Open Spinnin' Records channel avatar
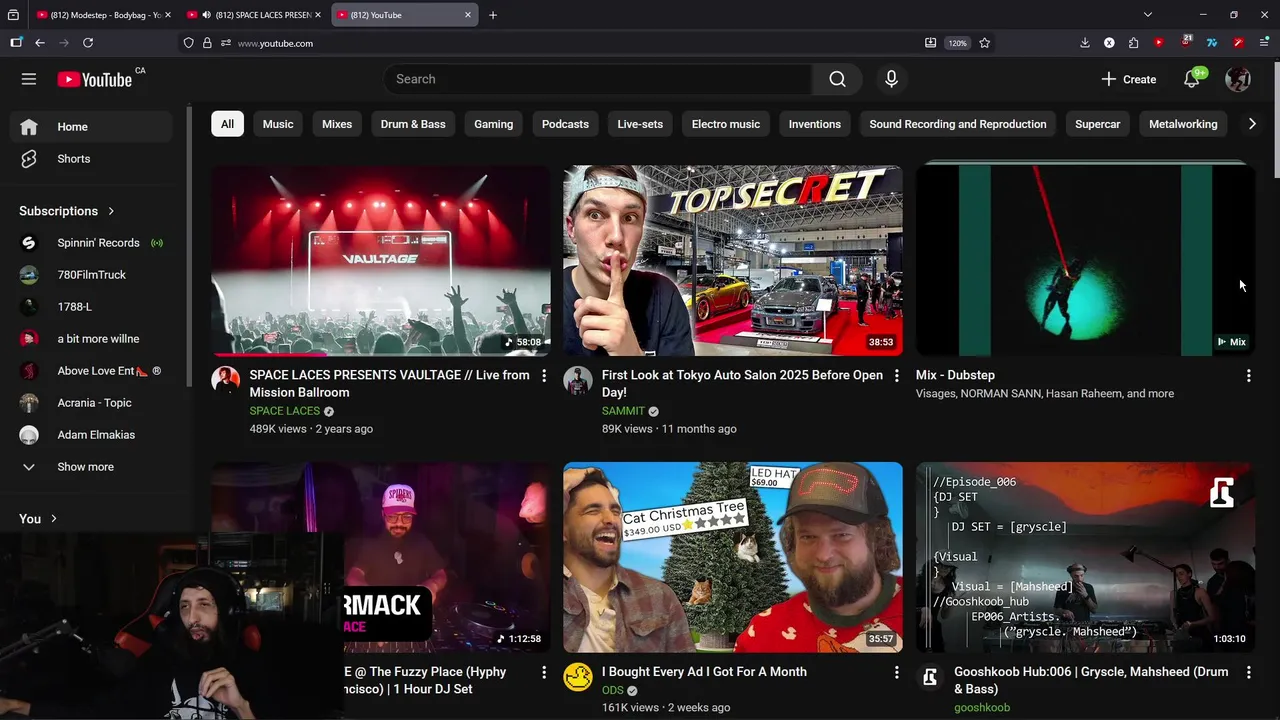 (29, 243)
